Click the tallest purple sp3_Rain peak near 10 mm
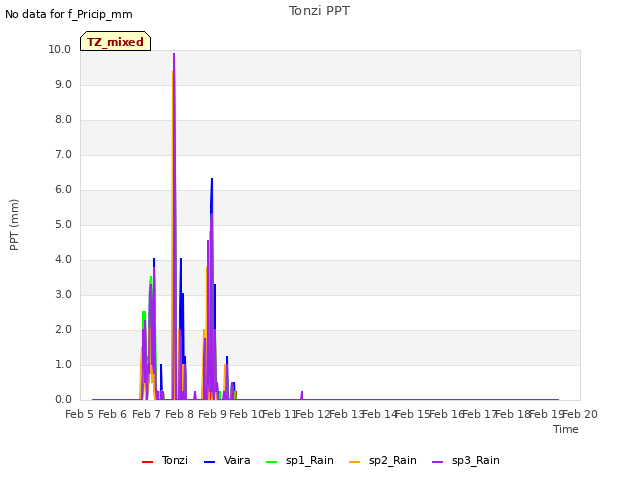Image resolution: width=640 pixels, height=480 pixels. (174, 54)
